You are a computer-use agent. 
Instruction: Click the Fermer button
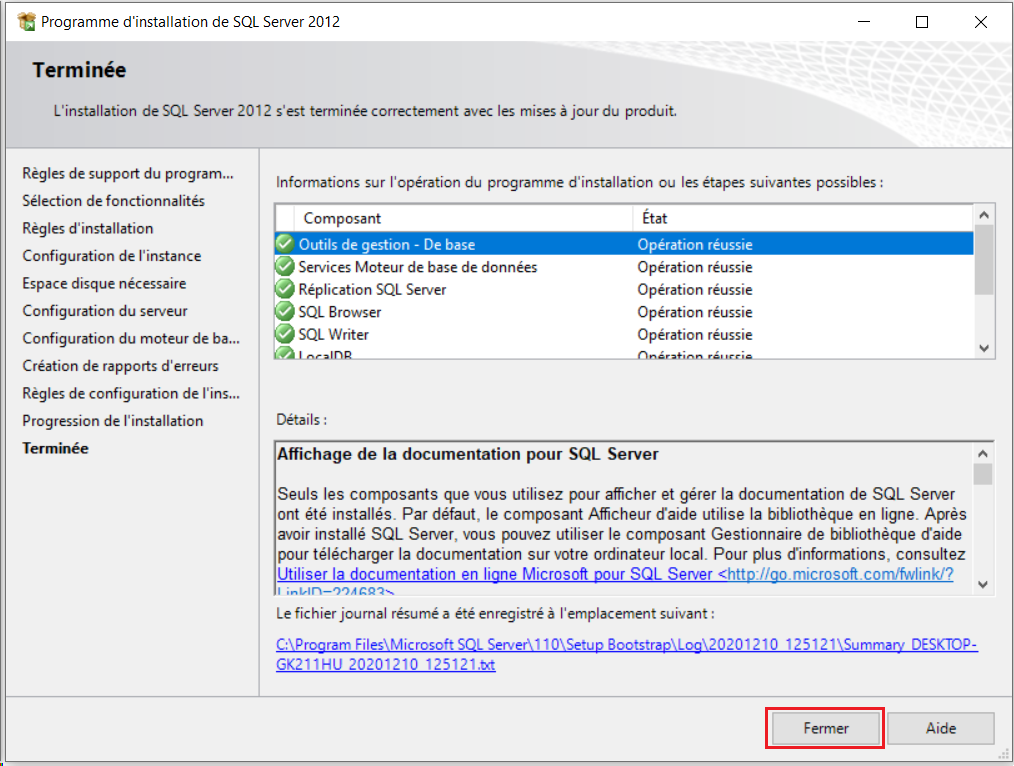pos(825,729)
